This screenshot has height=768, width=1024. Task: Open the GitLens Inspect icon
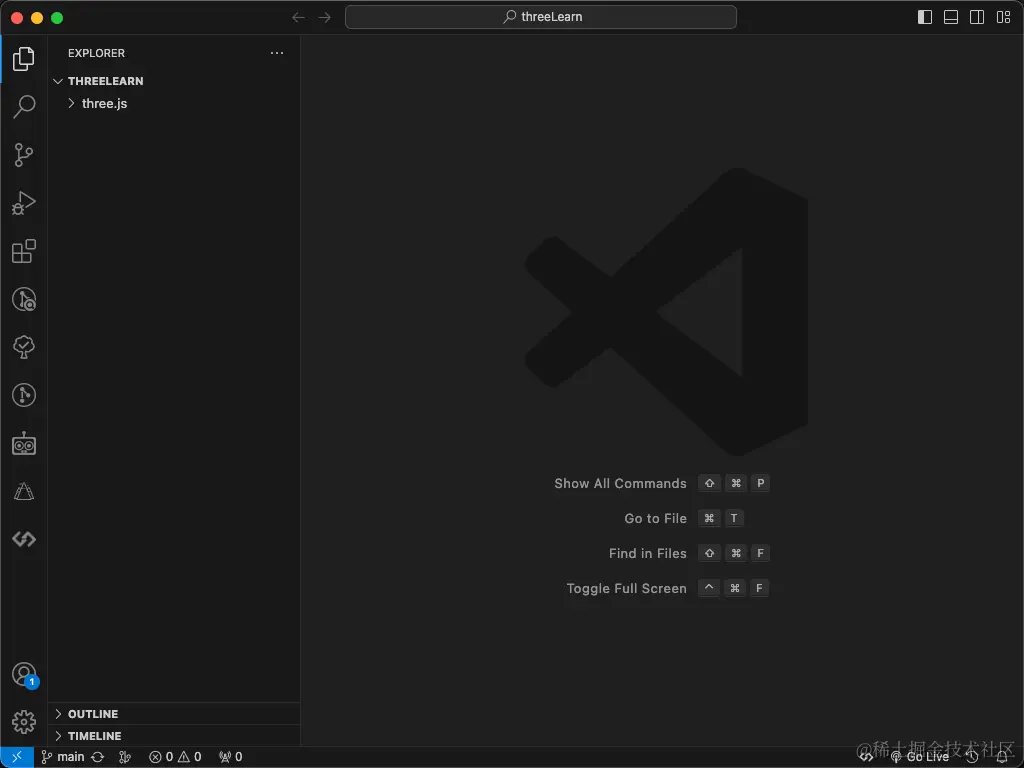[24, 299]
